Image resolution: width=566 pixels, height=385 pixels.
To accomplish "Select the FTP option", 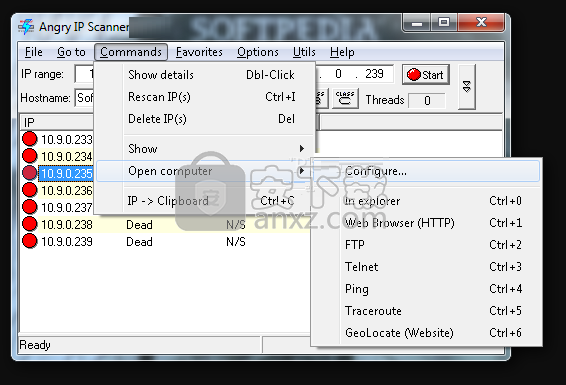I will tap(426, 245).
